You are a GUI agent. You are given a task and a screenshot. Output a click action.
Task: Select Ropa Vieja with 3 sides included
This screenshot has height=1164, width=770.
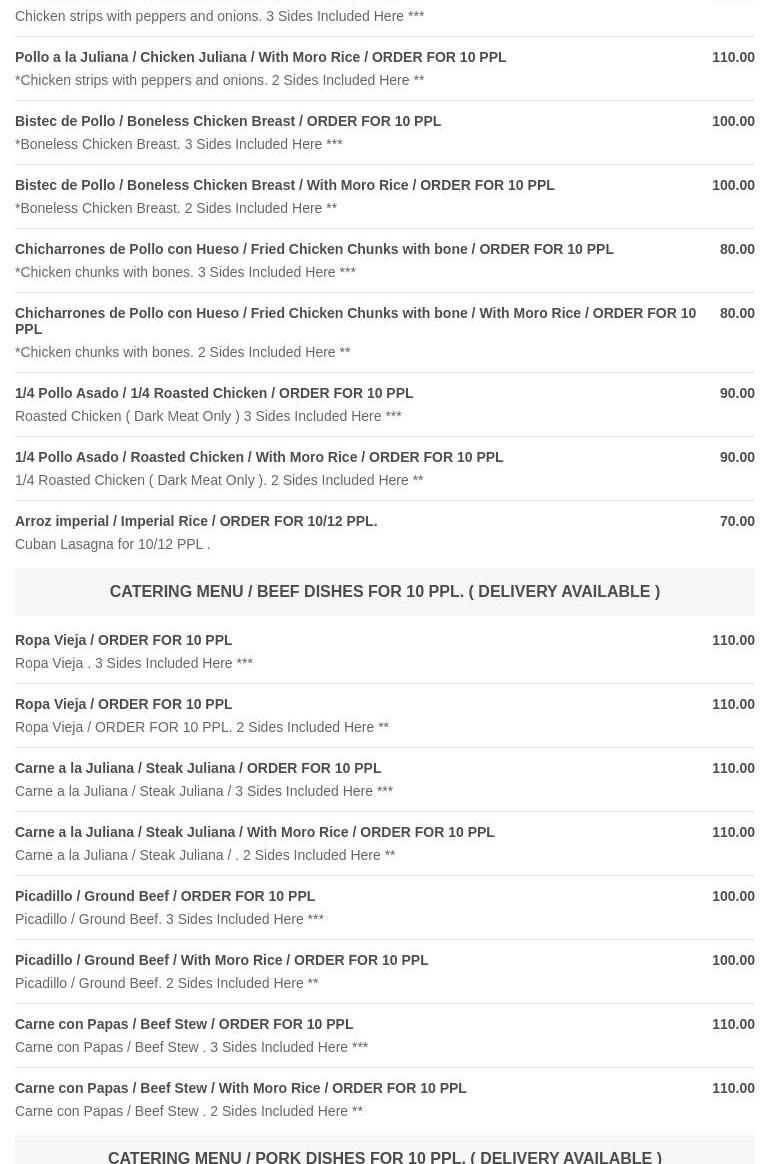[x=124, y=641]
